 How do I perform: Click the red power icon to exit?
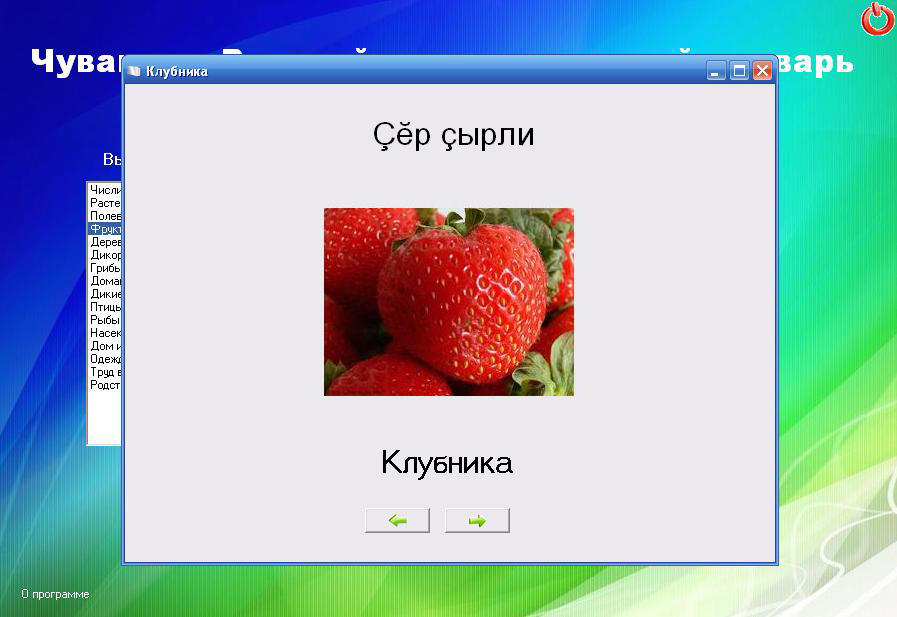pyautogui.click(x=878, y=19)
